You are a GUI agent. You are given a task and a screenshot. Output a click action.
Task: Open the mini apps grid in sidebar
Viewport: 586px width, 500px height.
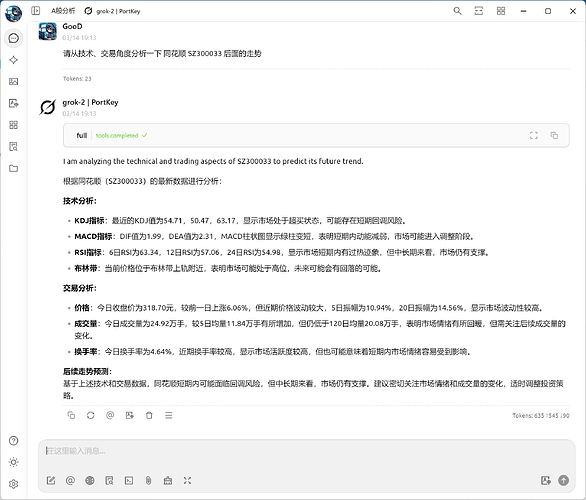[x=13, y=125]
